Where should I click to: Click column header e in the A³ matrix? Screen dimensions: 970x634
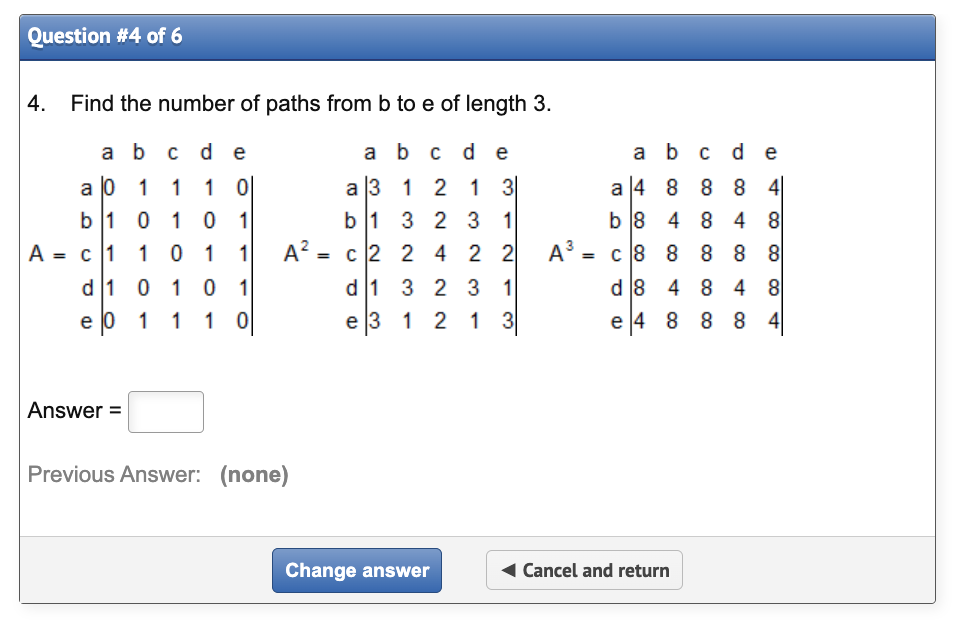pos(770,152)
